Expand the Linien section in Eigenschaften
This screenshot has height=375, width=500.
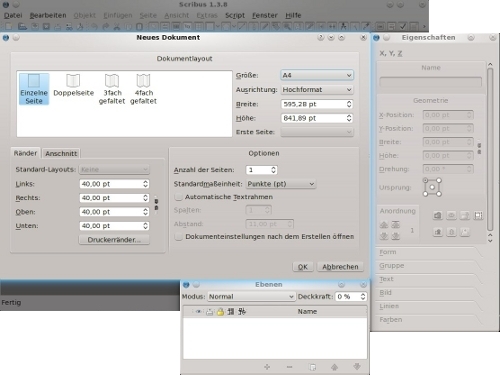tap(429, 306)
